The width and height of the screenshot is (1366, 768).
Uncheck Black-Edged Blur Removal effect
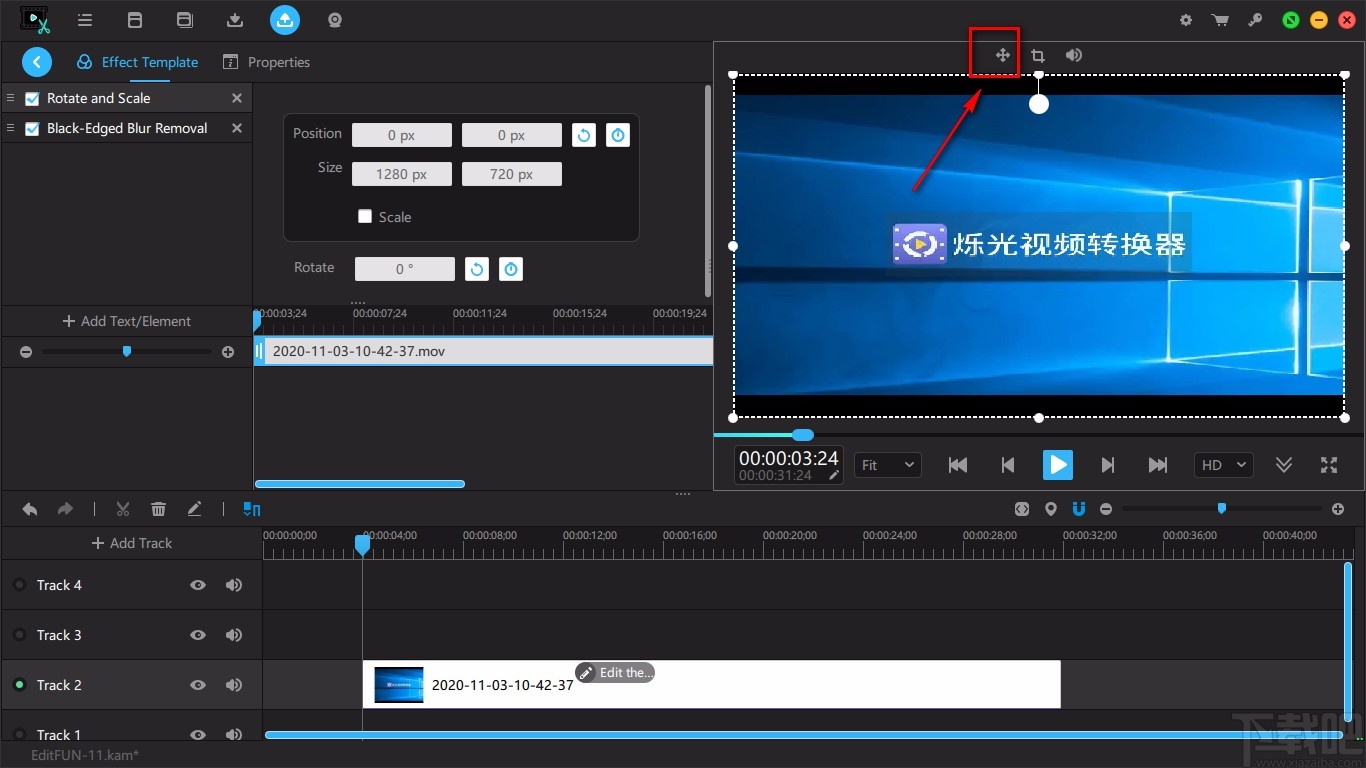[32, 129]
